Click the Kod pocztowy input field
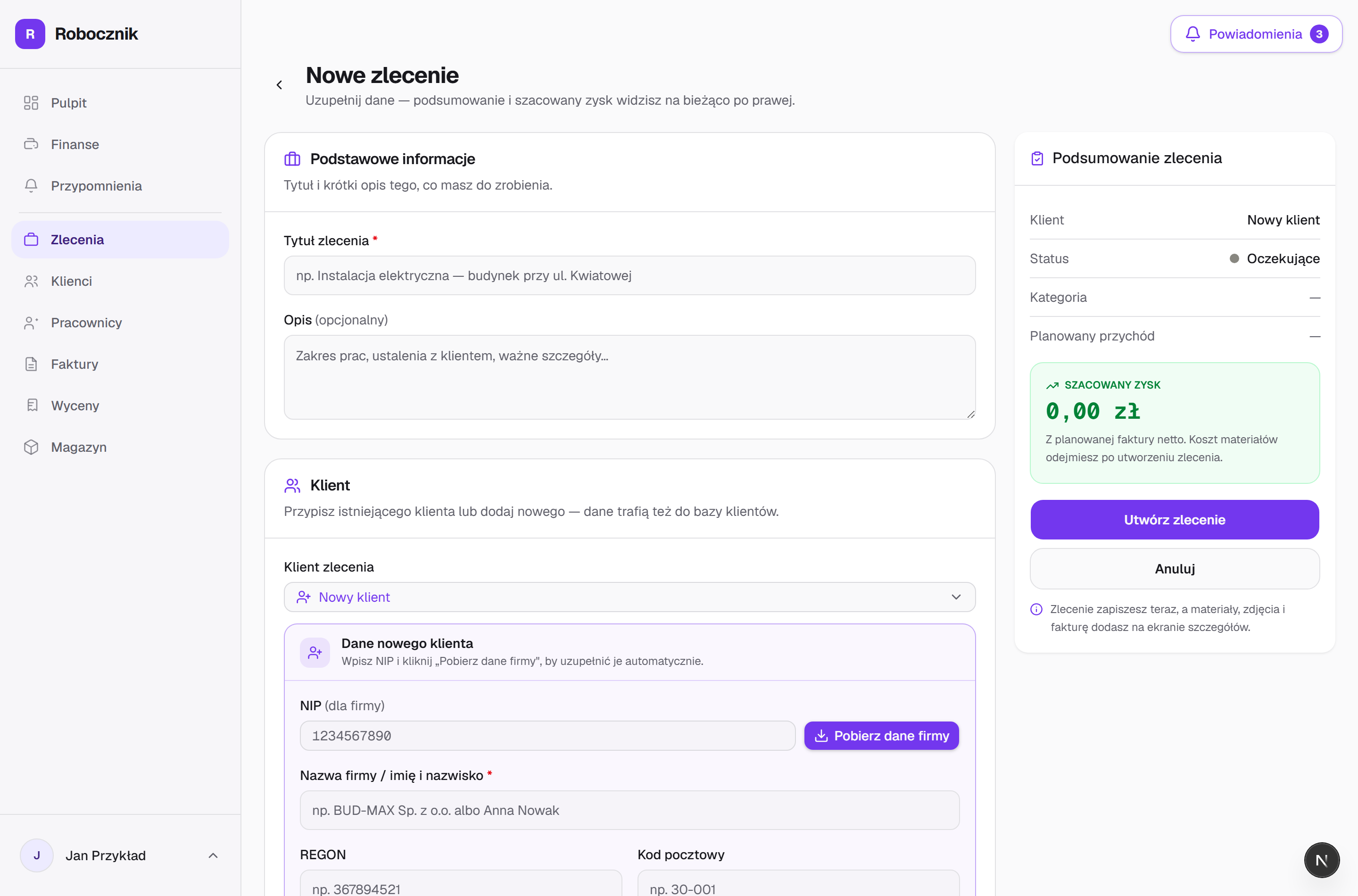 [x=798, y=883]
